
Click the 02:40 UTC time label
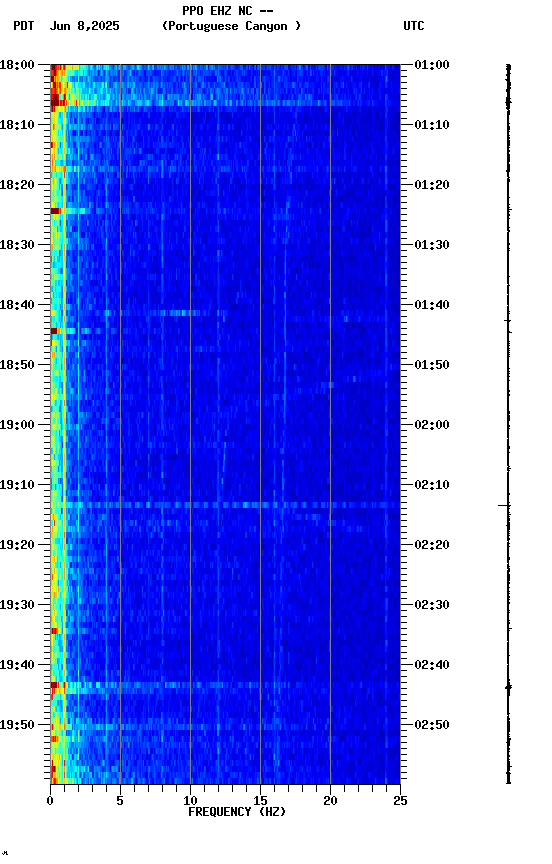click(432, 665)
